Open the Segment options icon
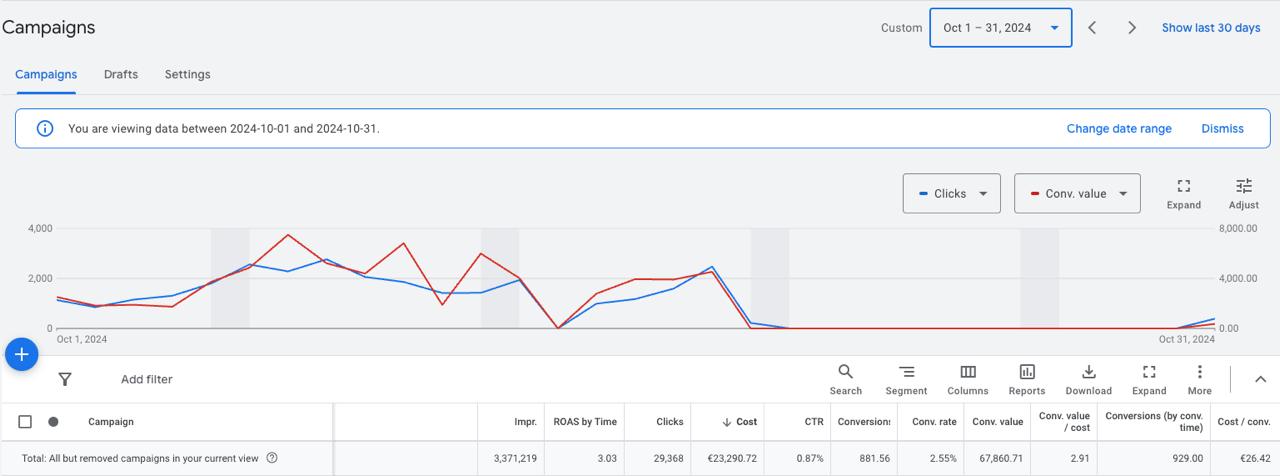The height and width of the screenshot is (476, 1280). [906, 379]
